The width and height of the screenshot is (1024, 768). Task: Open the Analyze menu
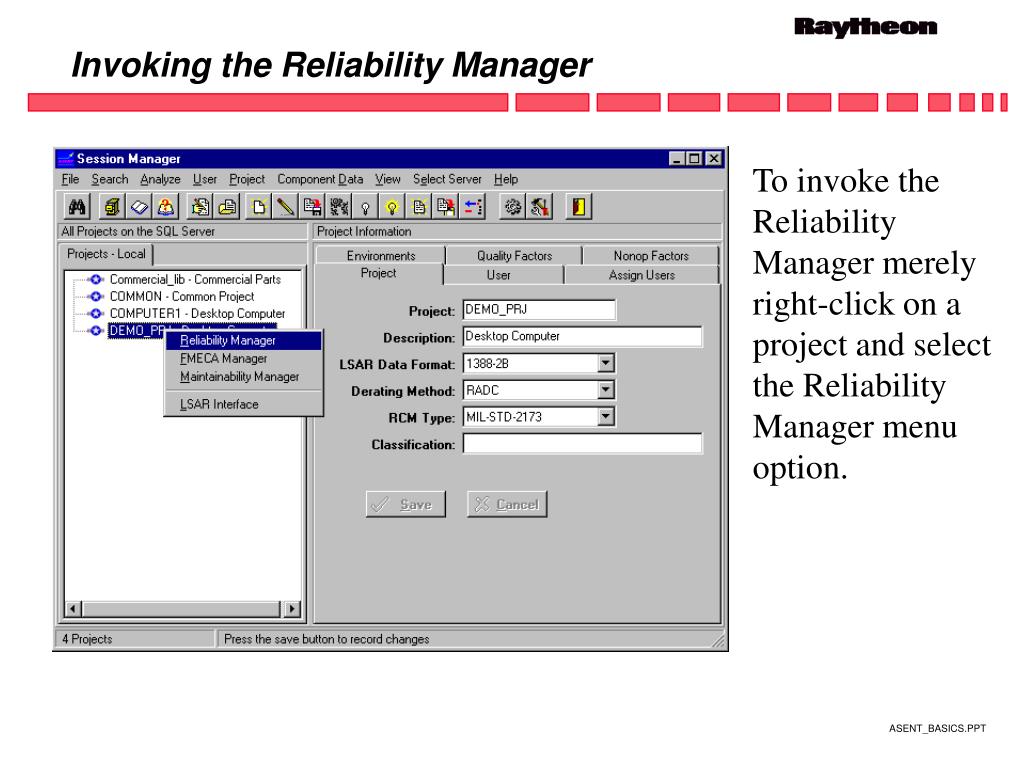[x=160, y=179]
